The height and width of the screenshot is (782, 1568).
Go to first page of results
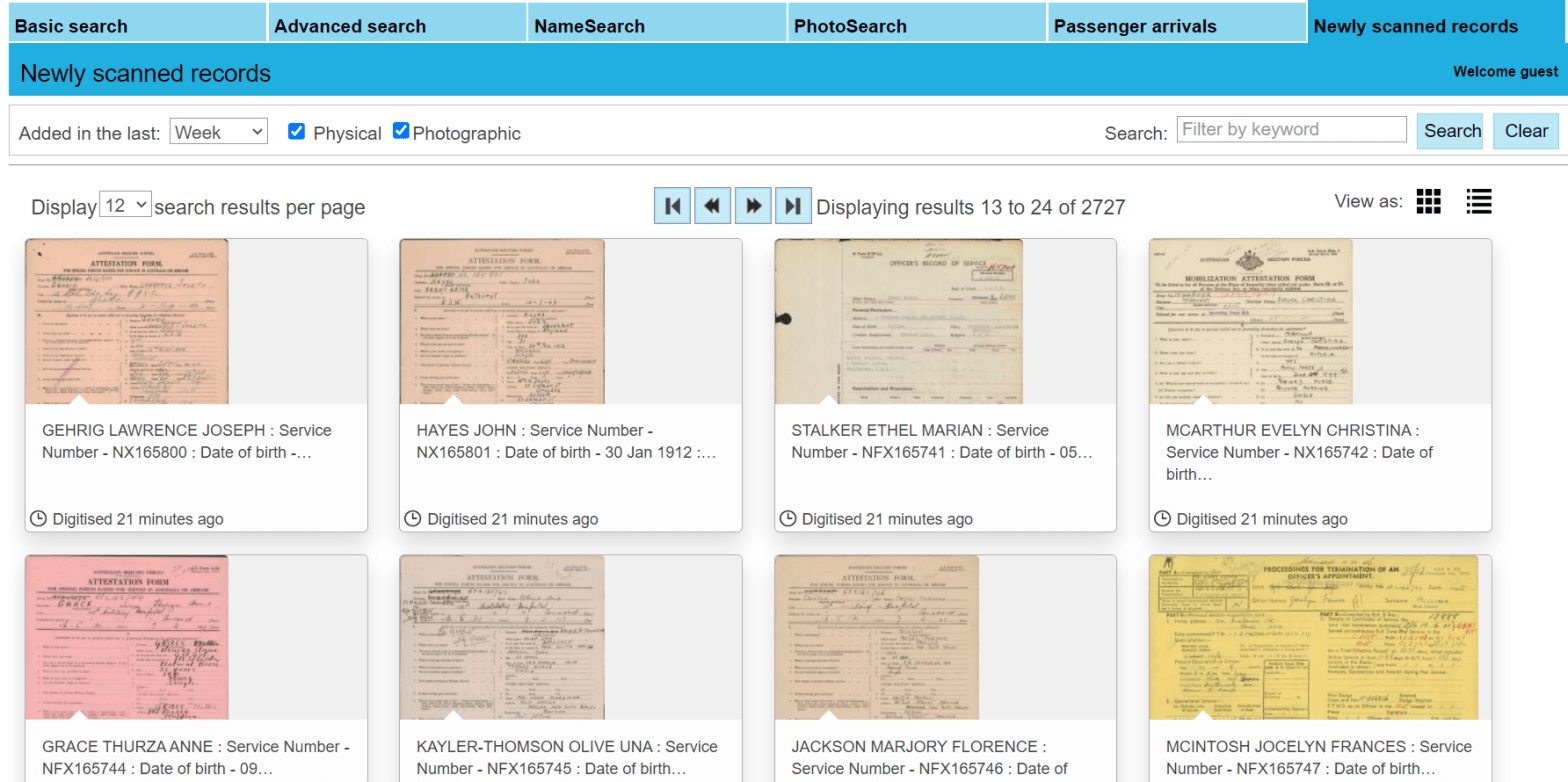coord(672,206)
